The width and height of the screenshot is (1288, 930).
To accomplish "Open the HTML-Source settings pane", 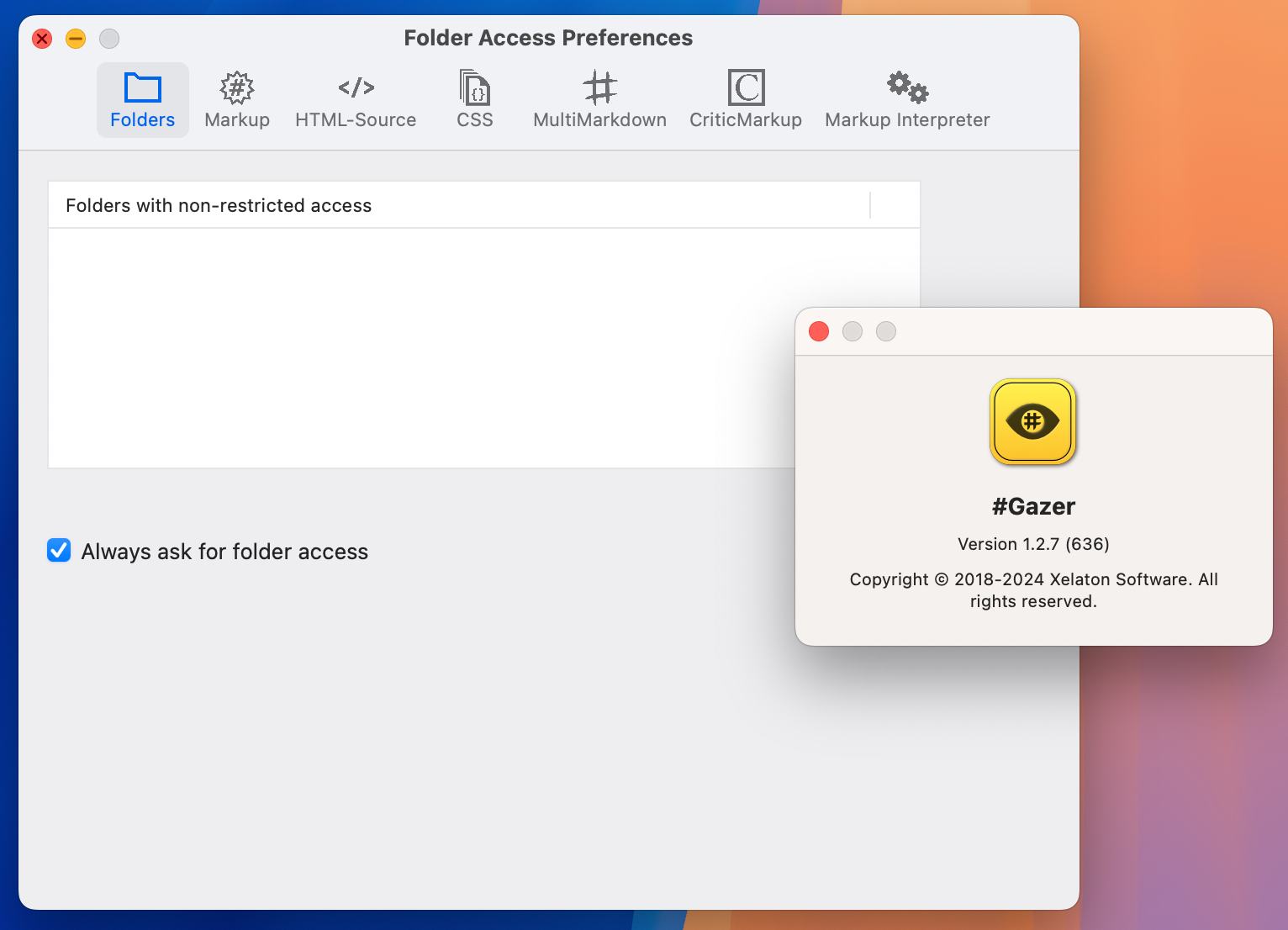I will pyautogui.click(x=356, y=98).
